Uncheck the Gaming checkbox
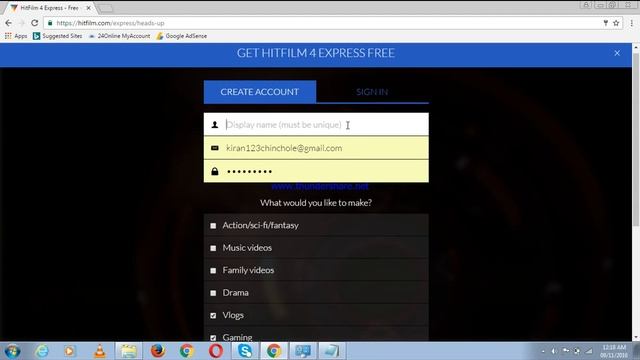This screenshot has width=640, height=360. coord(213,338)
